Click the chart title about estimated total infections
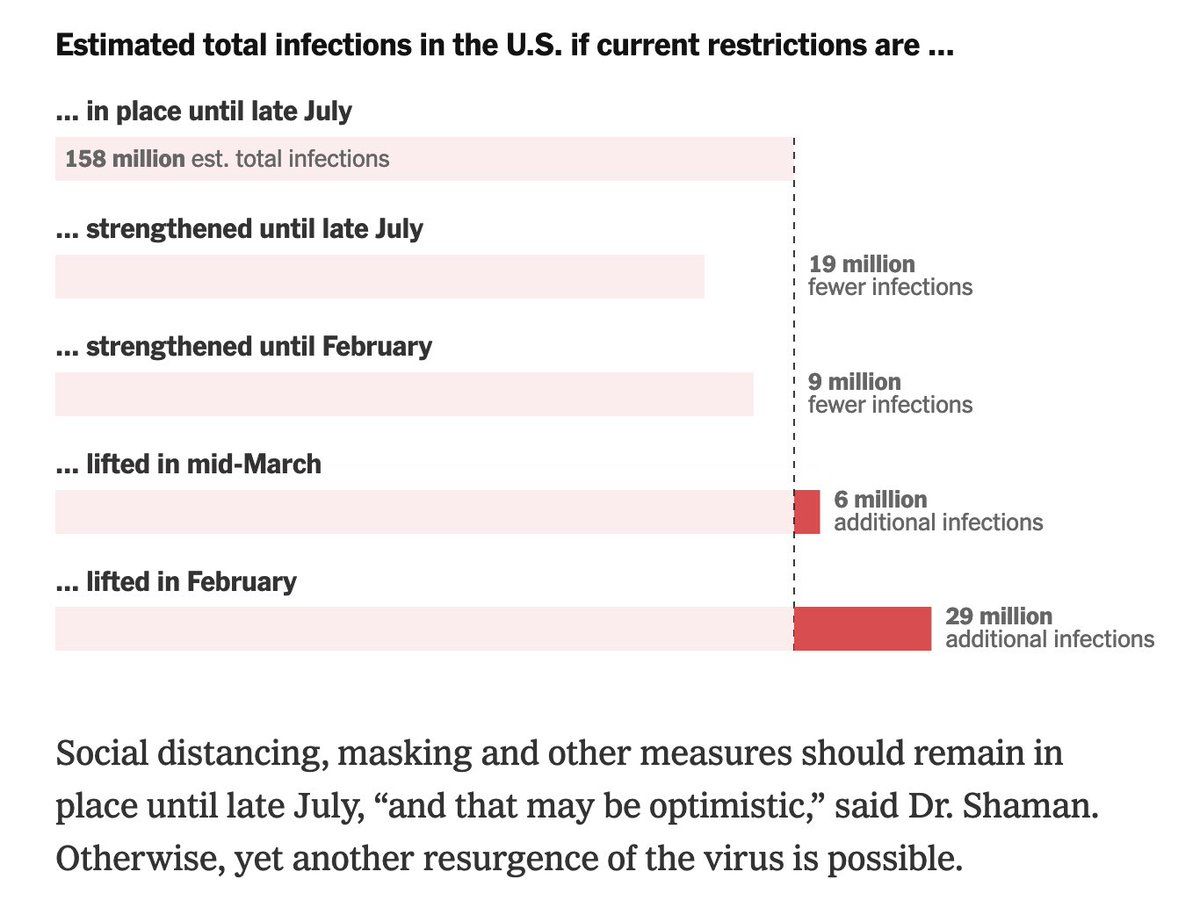The width and height of the screenshot is (1200, 915). click(504, 47)
